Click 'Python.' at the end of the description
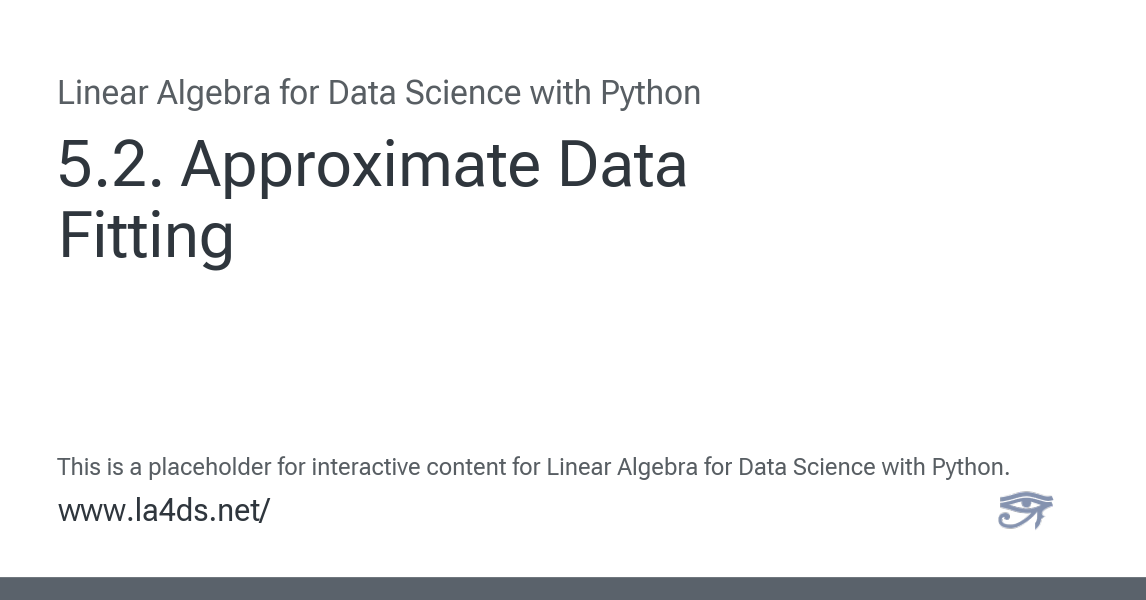 tap(970, 467)
